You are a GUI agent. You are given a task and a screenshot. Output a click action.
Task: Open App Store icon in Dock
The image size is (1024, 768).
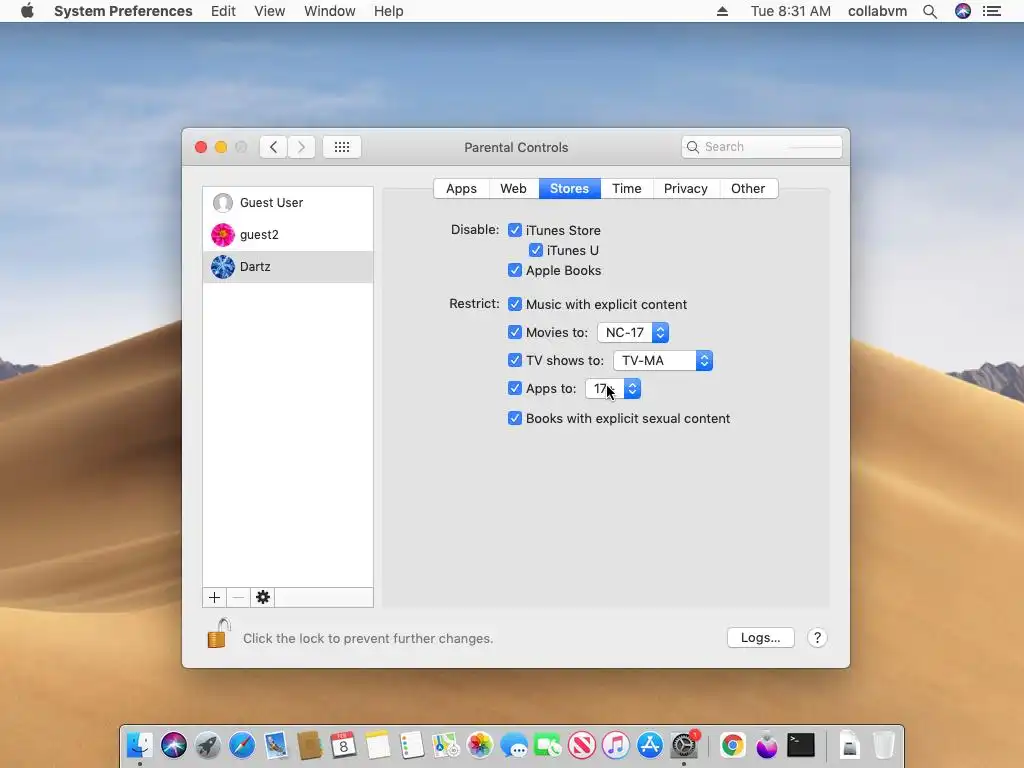650,745
